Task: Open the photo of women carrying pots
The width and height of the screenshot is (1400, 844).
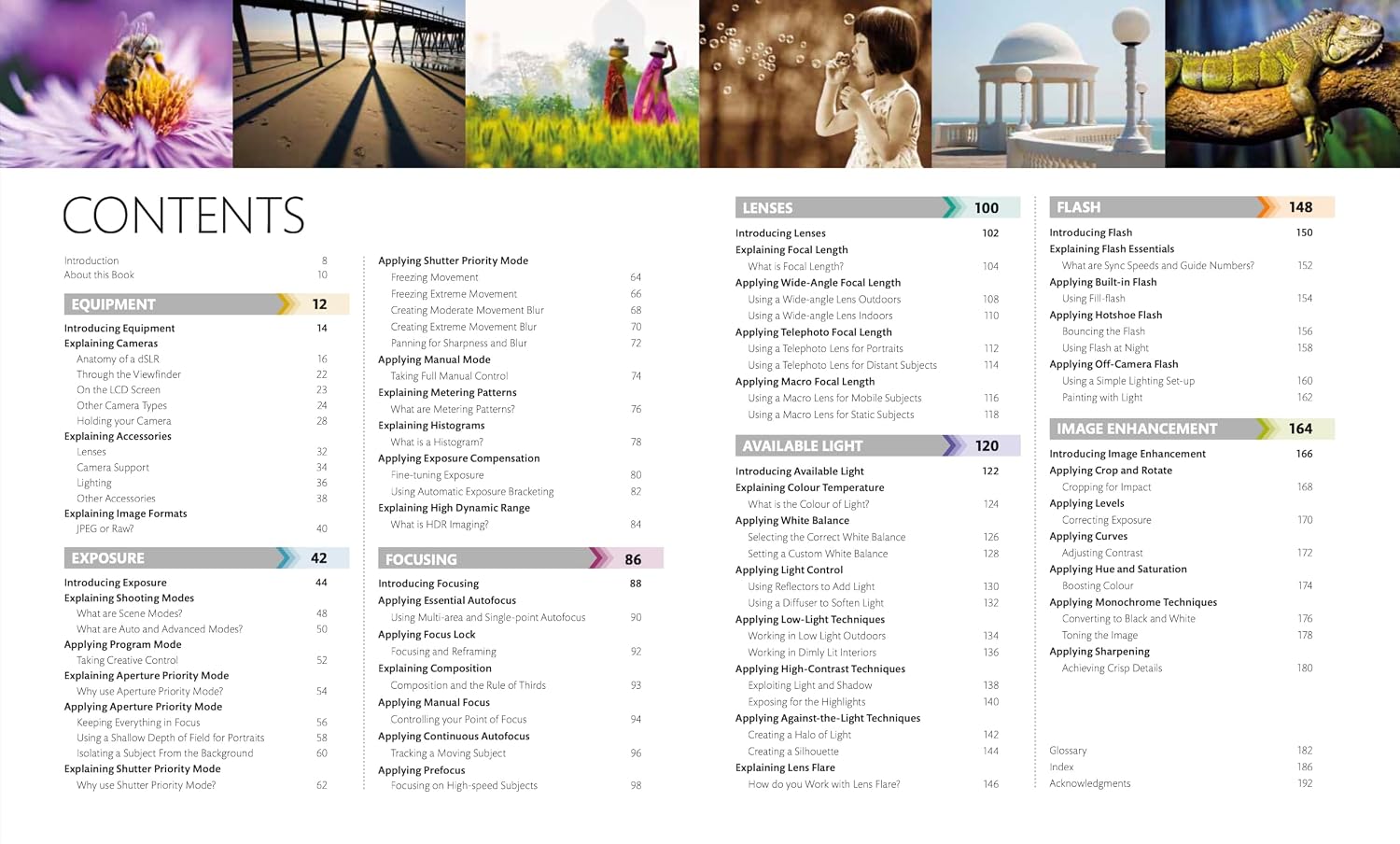Action: 582,84
